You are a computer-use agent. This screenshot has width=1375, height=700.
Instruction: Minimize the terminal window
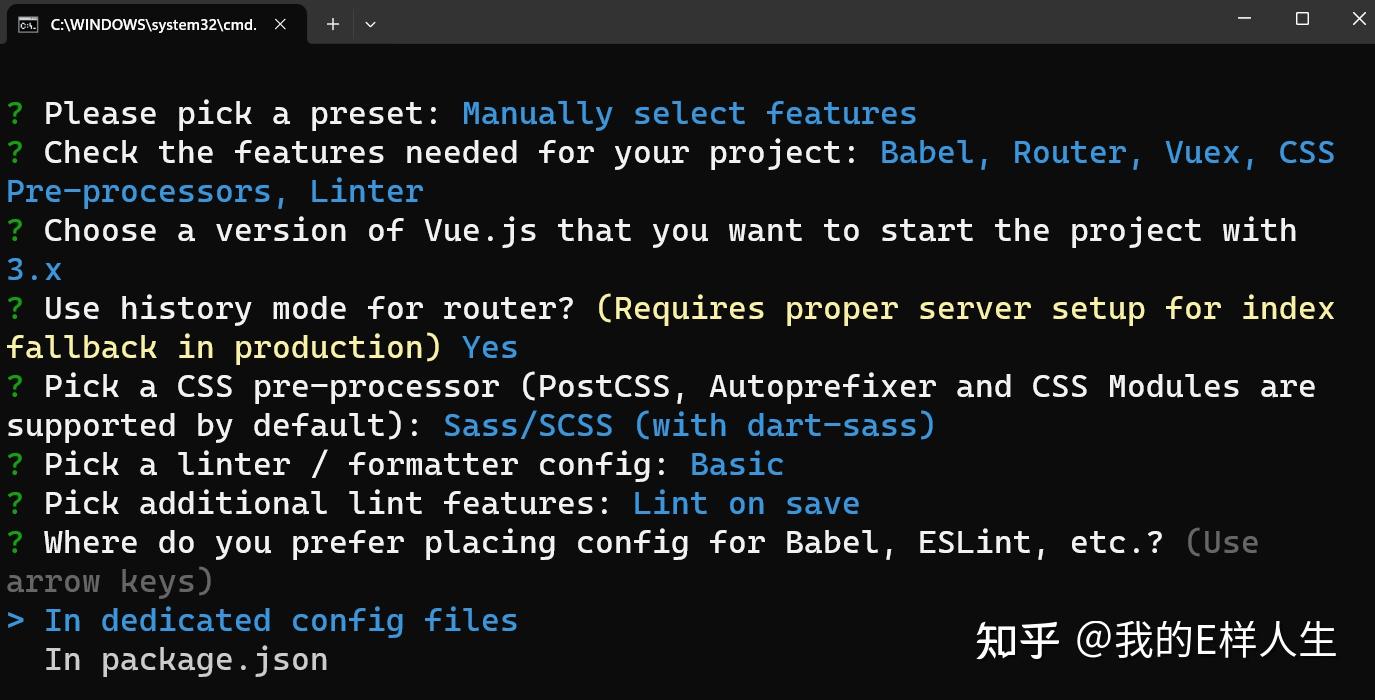tap(1244, 19)
